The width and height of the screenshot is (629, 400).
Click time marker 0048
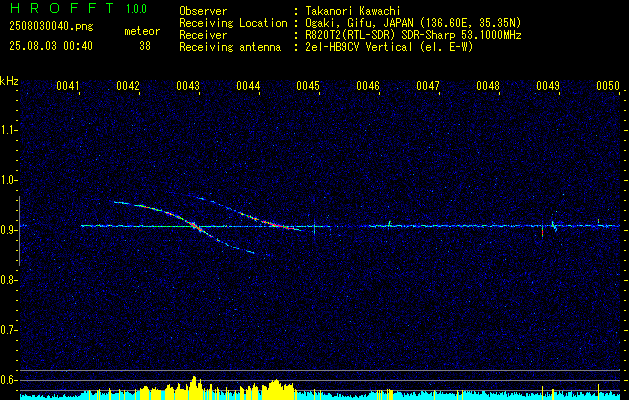point(488,86)
